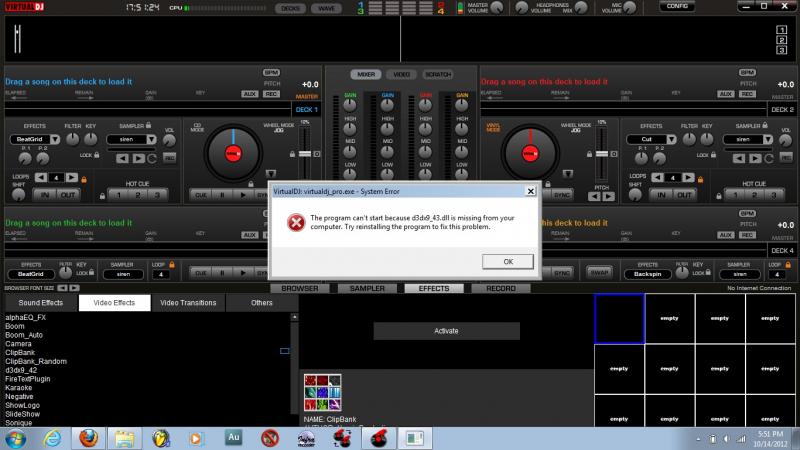The width and height of the screenshot is (800, 450).
Task: Double Deck 1 loop length arrow
Action: coord(72,177)
